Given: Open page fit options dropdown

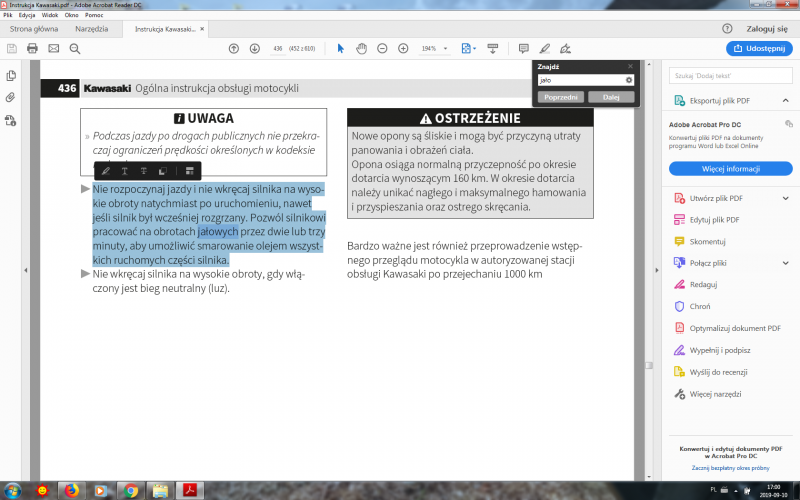Looking at the screenshot, I should click(x=468, y=48).
